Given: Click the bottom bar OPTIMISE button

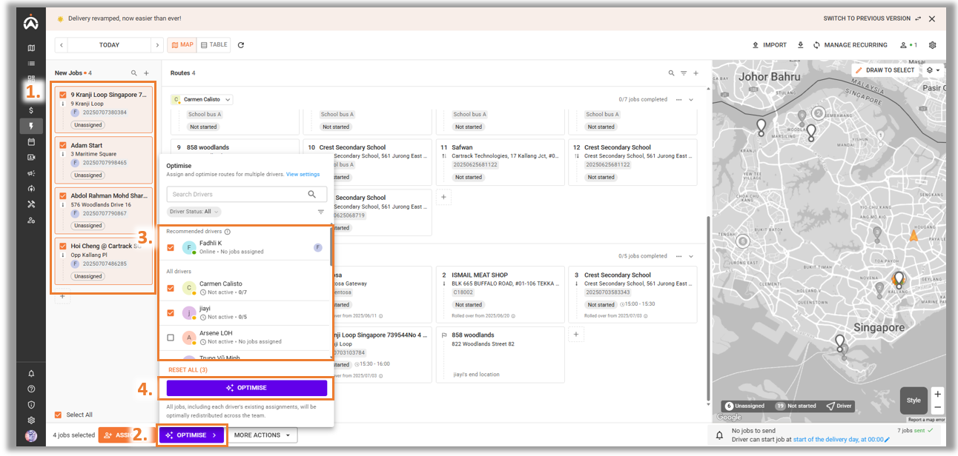Looking at the screenshot, I should click(192, 435).
